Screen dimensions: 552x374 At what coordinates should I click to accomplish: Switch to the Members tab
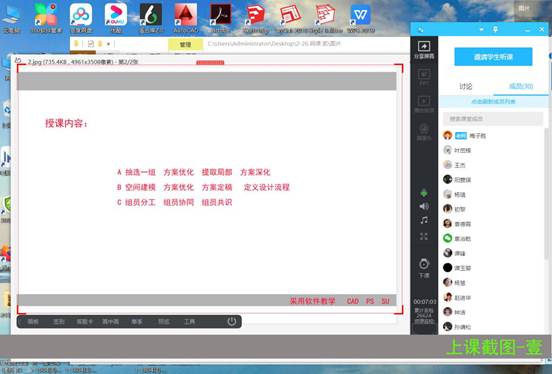(521, 86)
